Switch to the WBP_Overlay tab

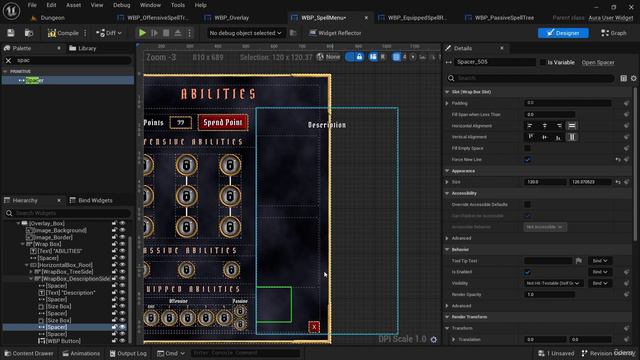click(x=231, y=18)
